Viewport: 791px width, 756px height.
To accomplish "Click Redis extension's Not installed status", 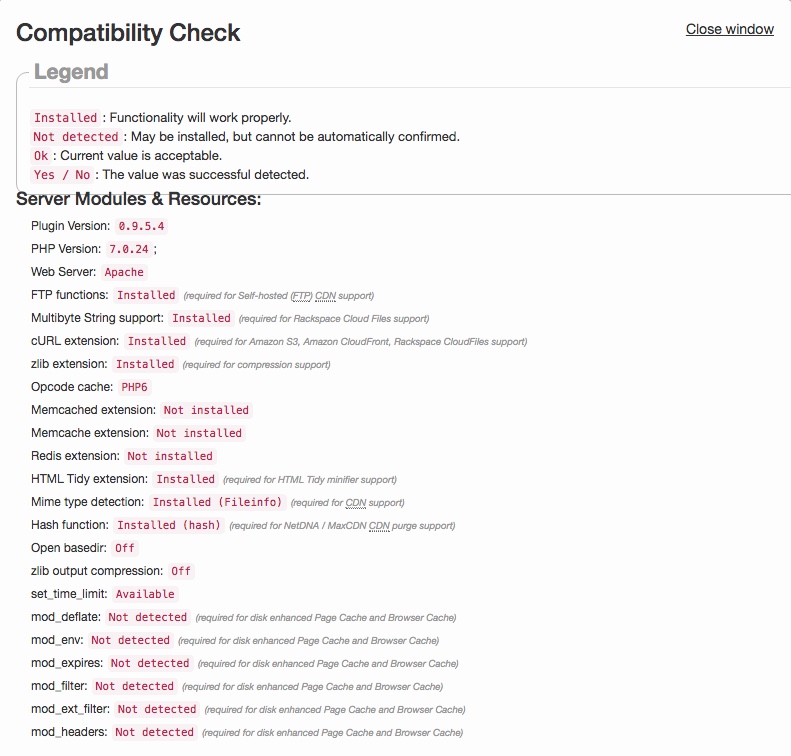I will pyautogui.click(x=170, y=456).
